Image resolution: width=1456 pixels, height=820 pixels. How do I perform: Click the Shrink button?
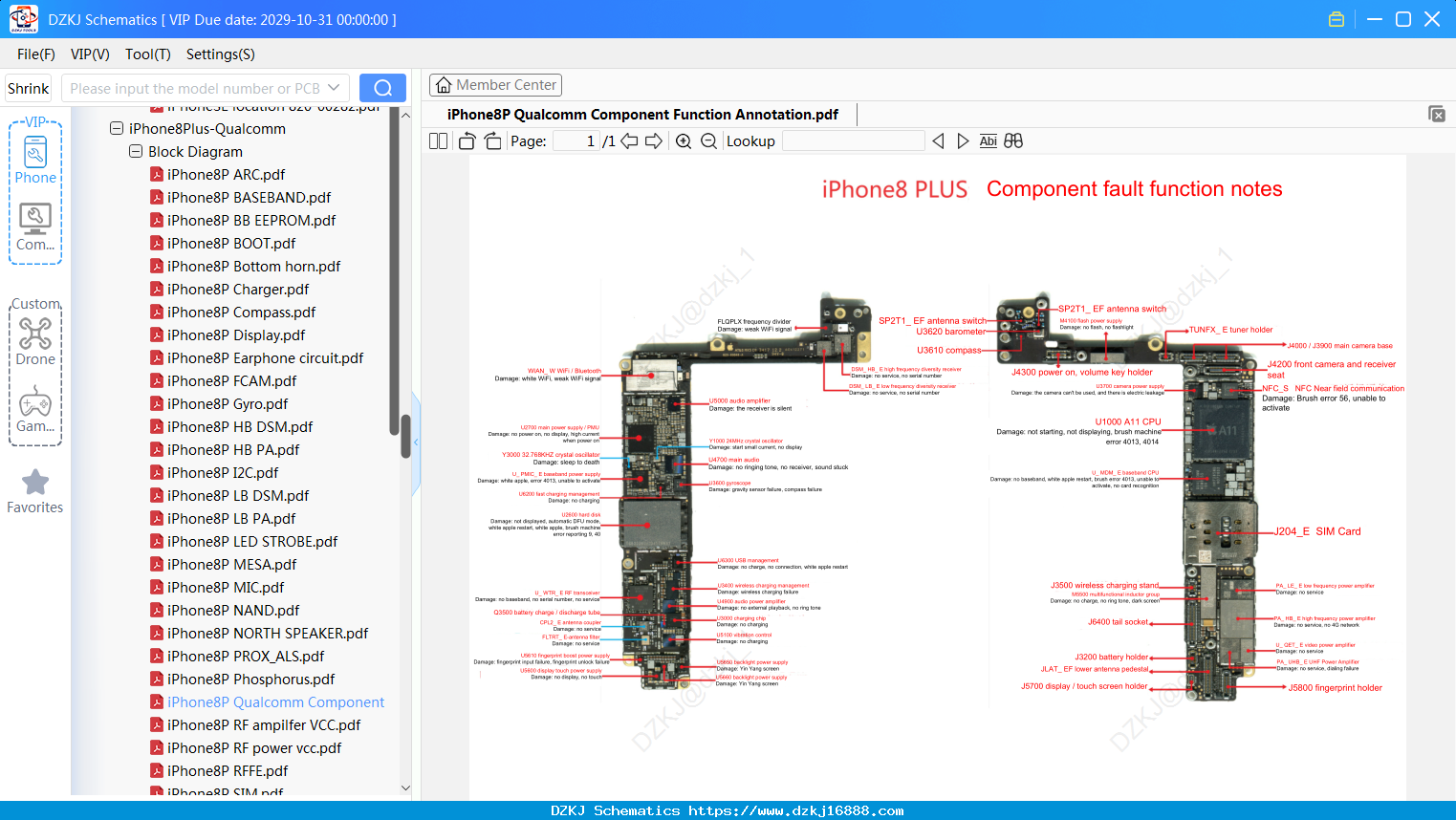click(29, 88)
